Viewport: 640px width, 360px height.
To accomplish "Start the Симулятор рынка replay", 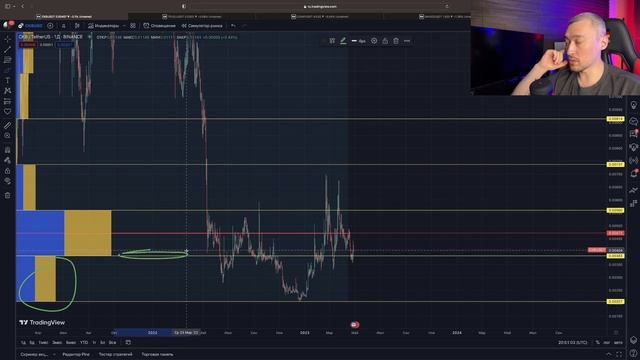I will (x=202, y=26).
